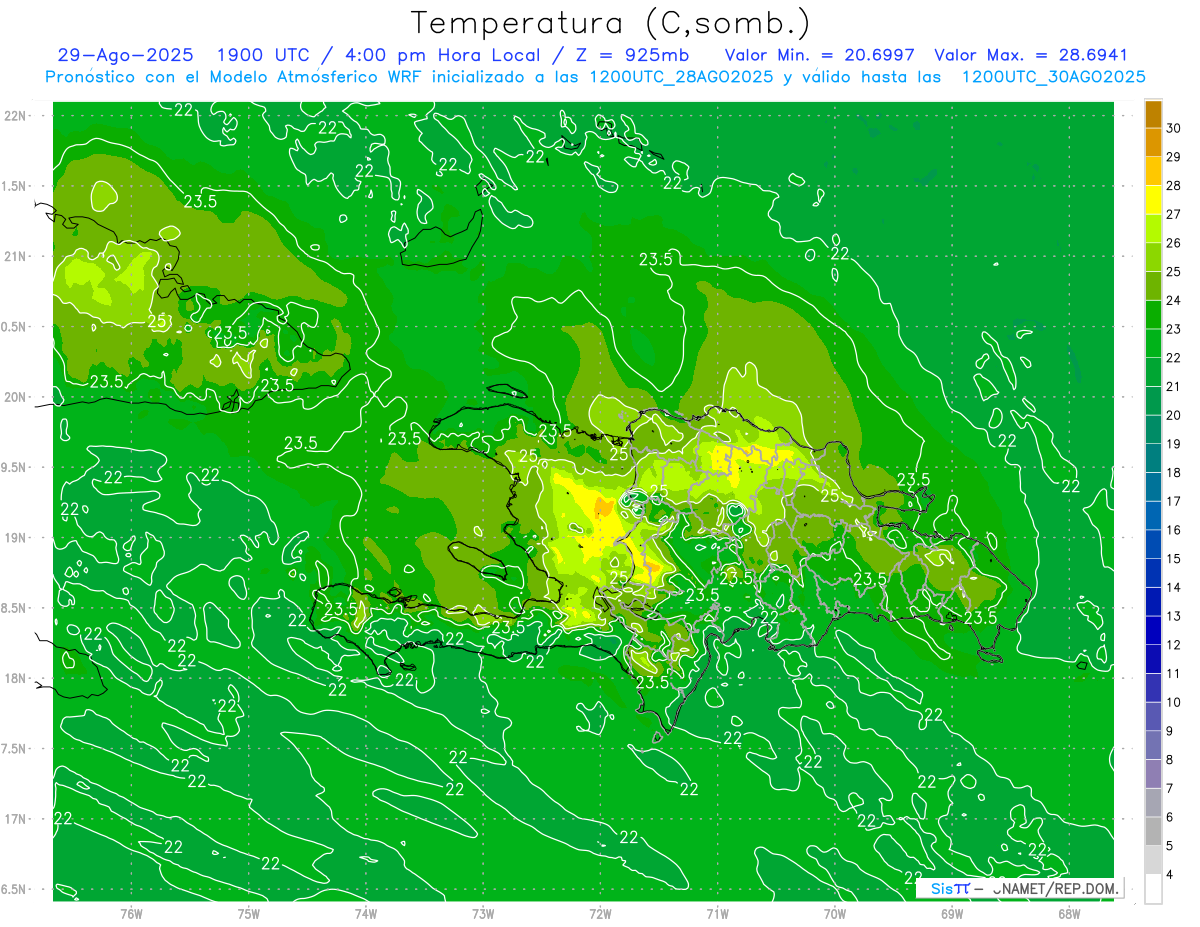Click the "75W" longitude axis label

coord(248,914)
